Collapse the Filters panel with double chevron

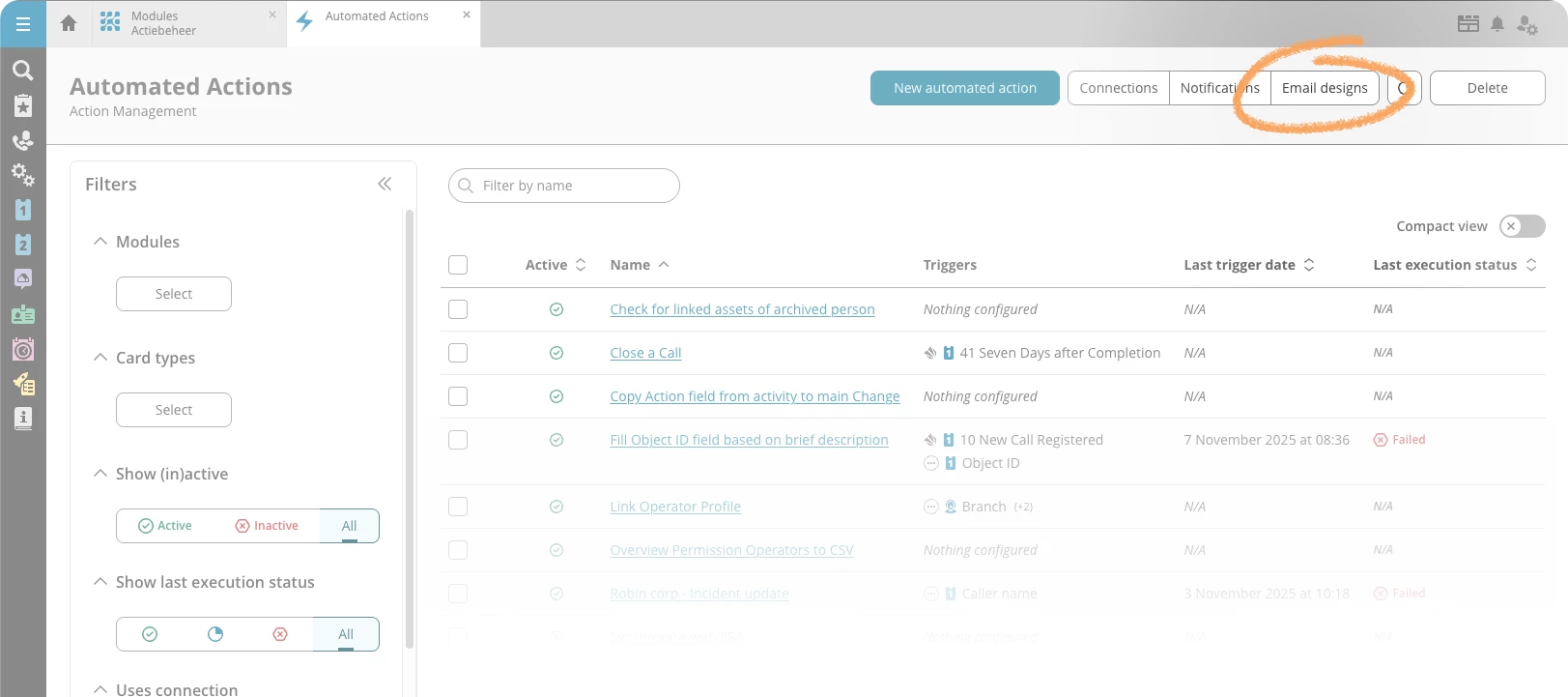coord(385,184)
